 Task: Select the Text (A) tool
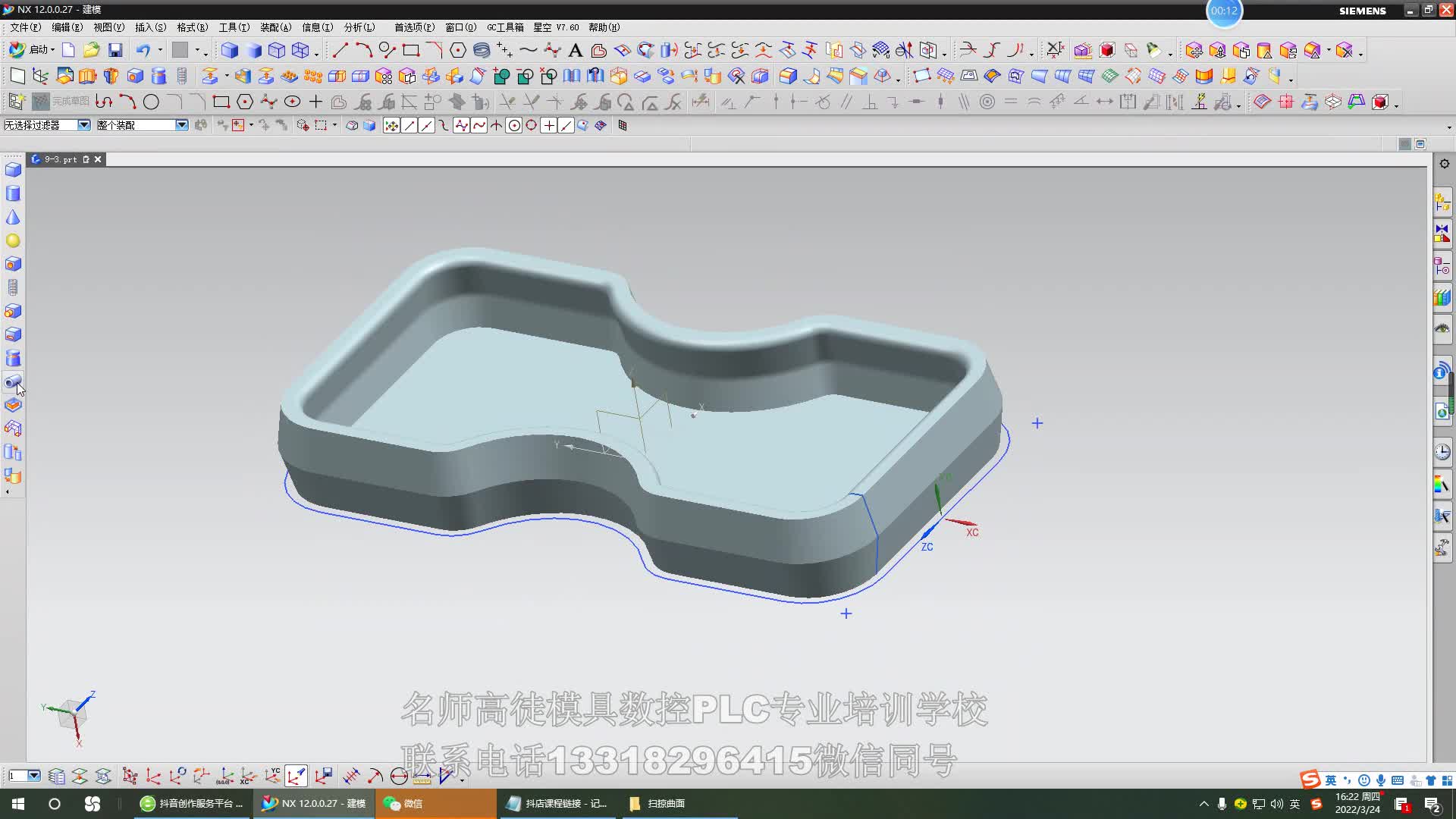575,50
